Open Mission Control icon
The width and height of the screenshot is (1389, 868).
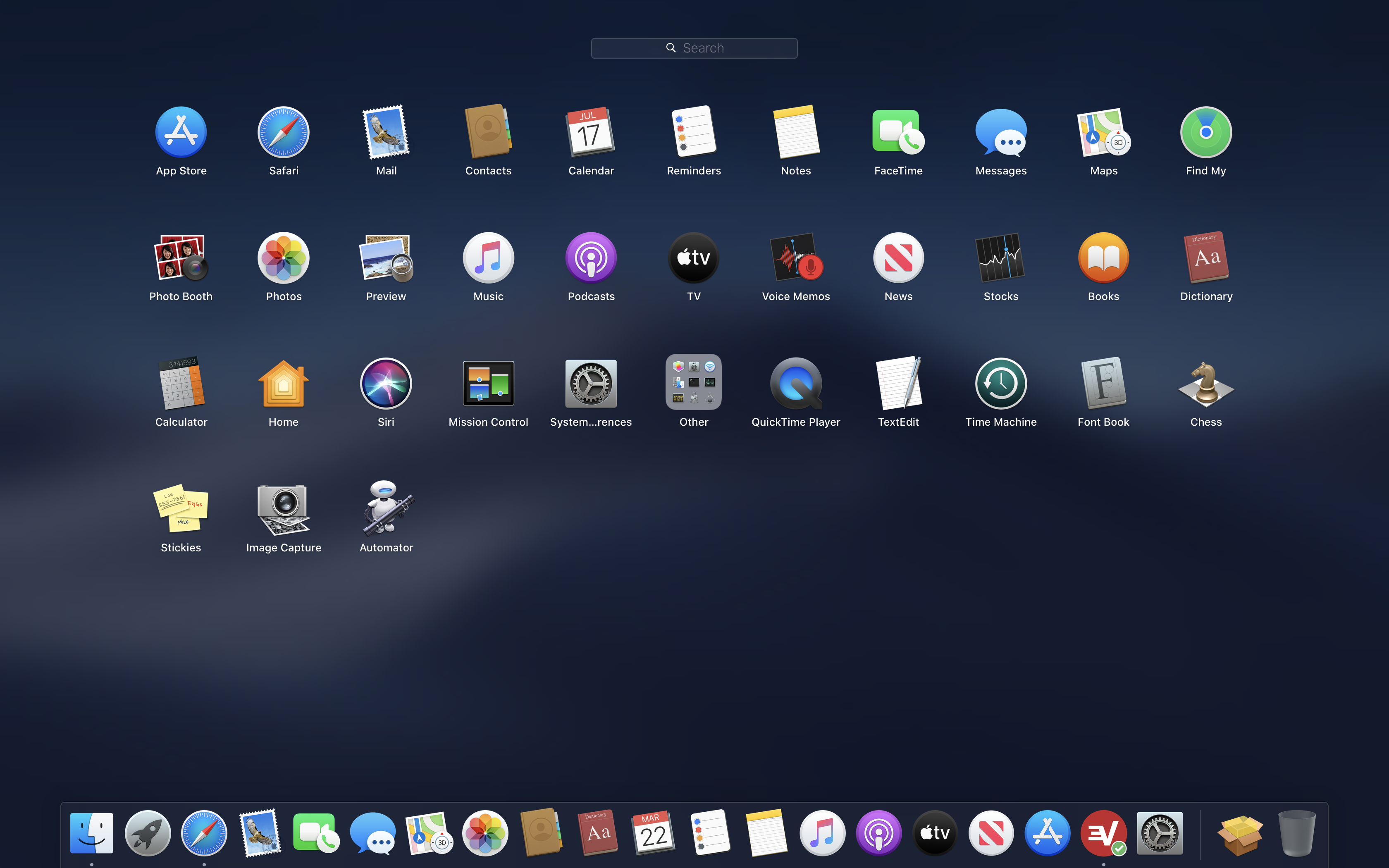coord(488,384)
